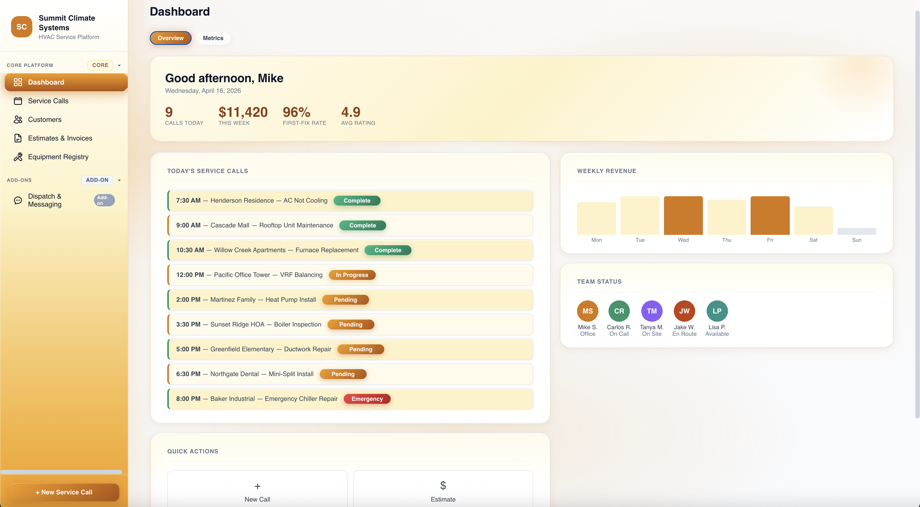Select the Equipment Registry wrench icon
The width and height of the screenshot is (920, 507).
18,157
